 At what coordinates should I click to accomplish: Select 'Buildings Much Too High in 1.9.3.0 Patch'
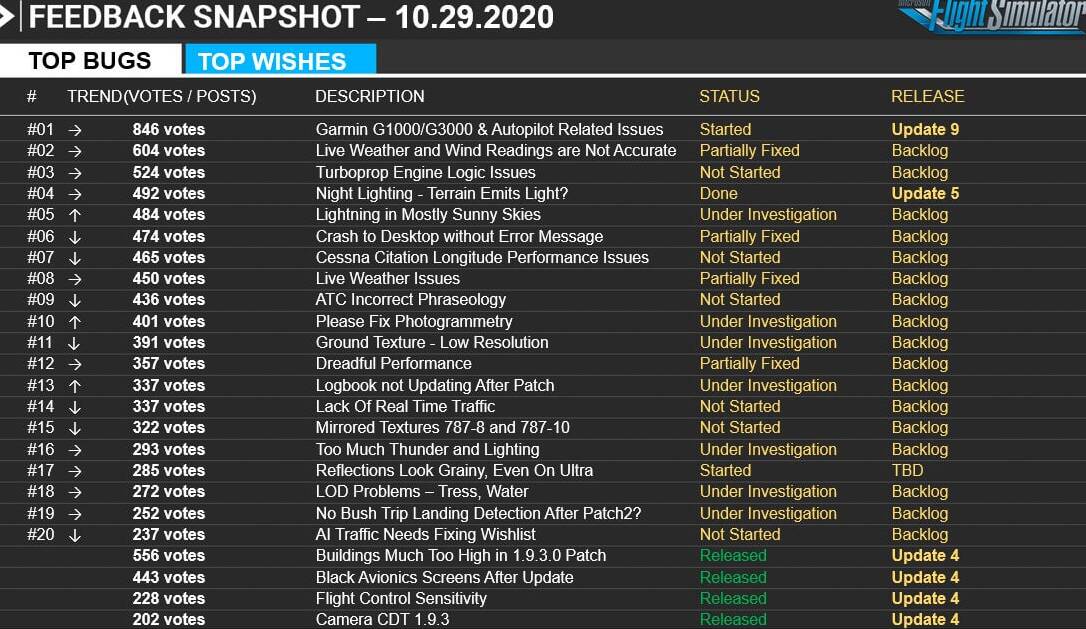[461, 556]
